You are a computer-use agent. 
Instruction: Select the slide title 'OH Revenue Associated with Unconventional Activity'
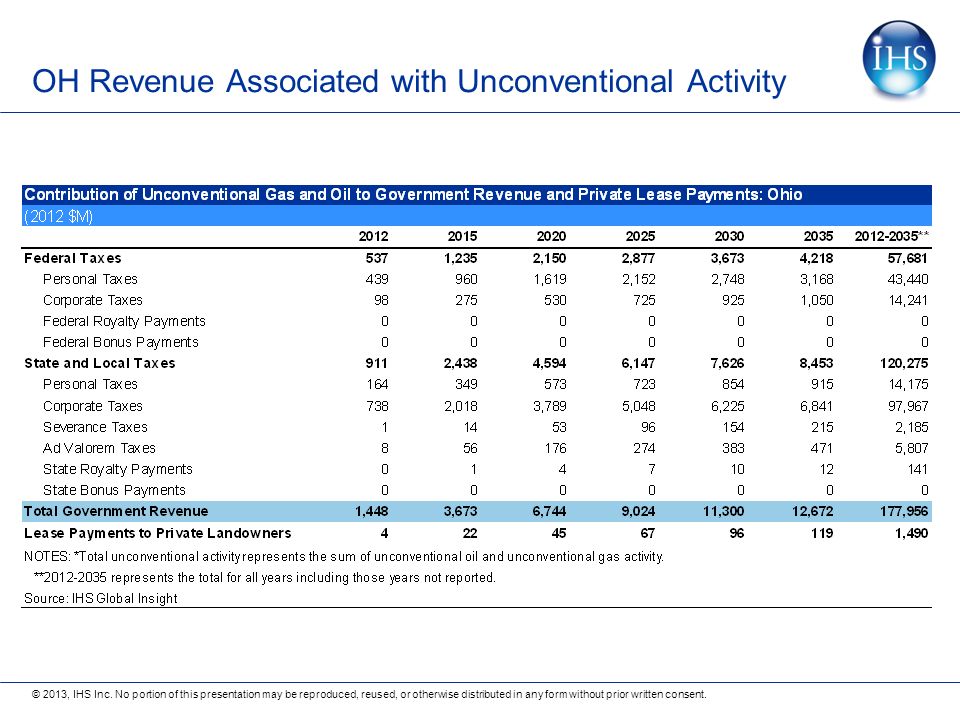click(409, 81)
